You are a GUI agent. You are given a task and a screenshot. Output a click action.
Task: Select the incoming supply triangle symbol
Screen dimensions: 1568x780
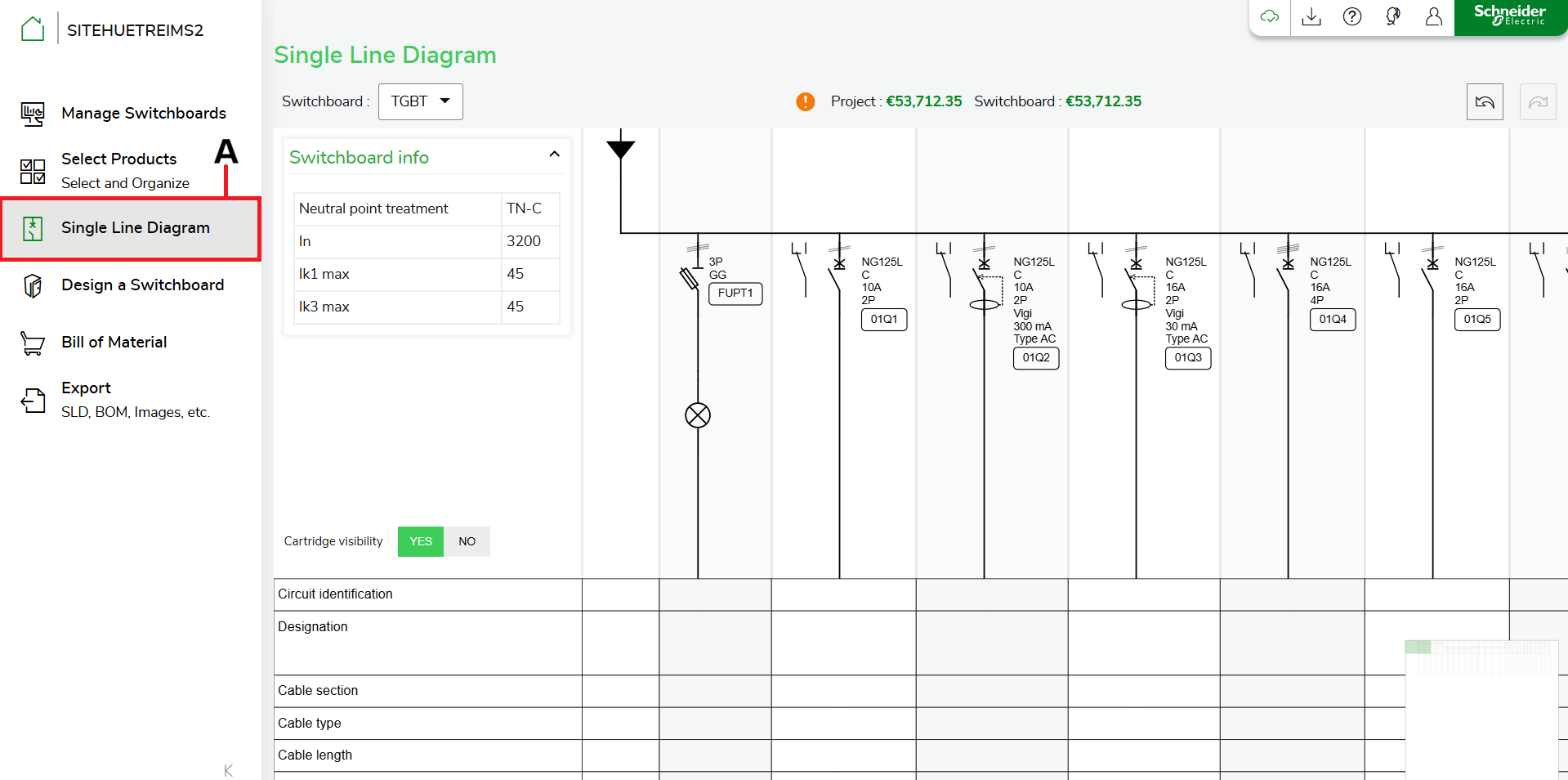click(x=621, y=149)
